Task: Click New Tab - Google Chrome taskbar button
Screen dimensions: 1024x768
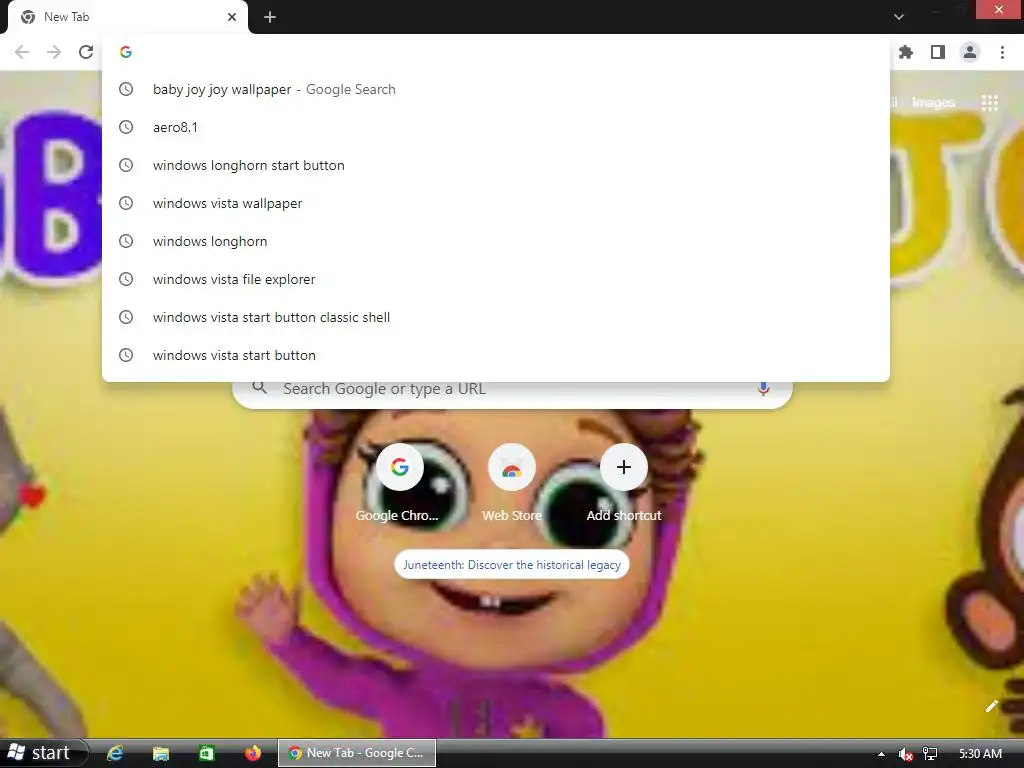Action: click(x=357, y=753)
